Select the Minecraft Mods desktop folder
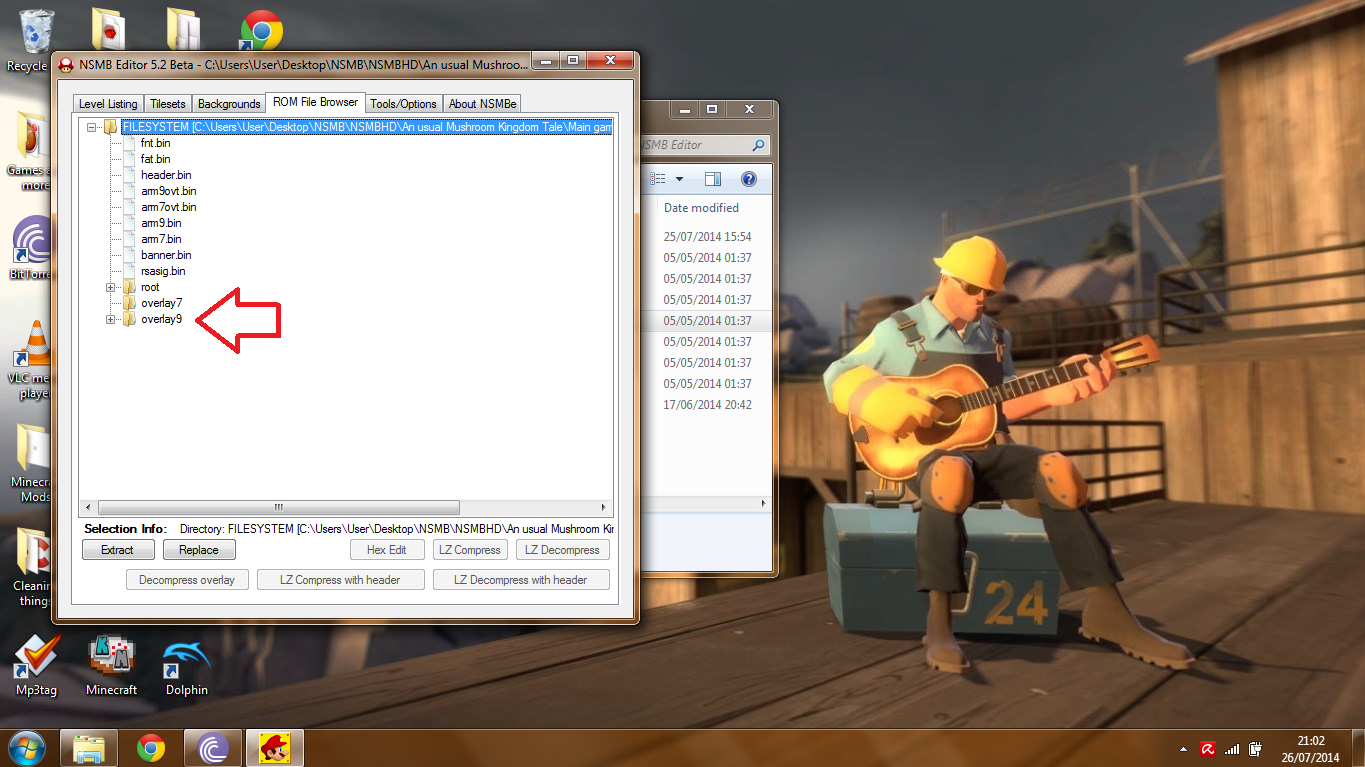 tap(30, 462)
